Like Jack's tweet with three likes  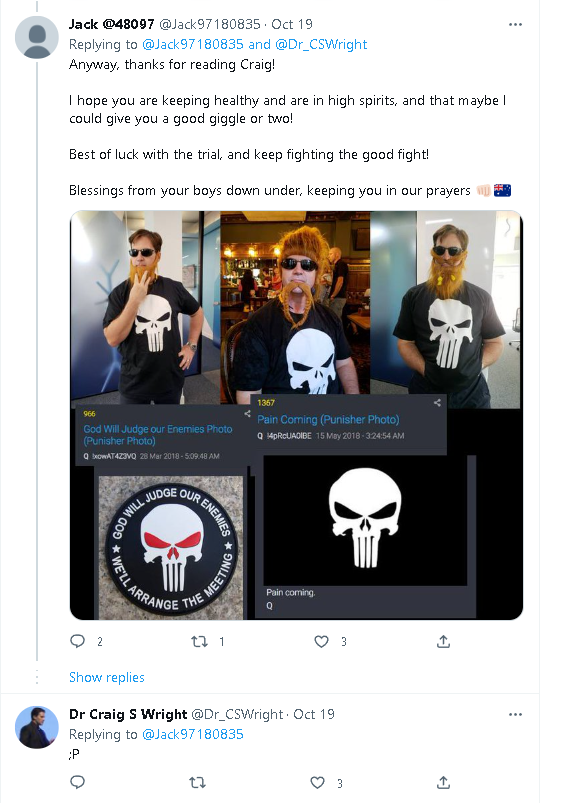[x=321, y=641]
